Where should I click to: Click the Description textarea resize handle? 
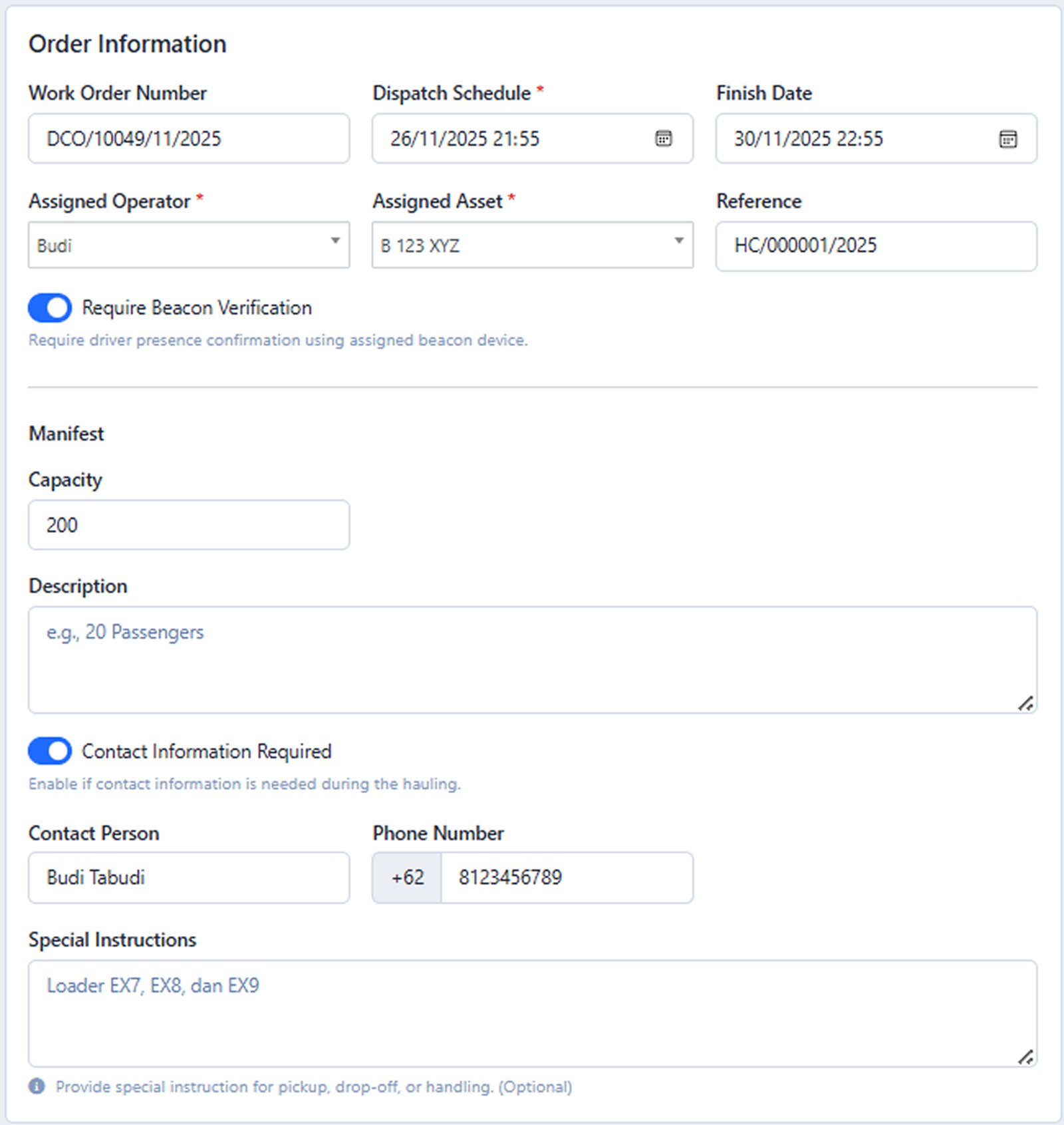pos(1025,703)
